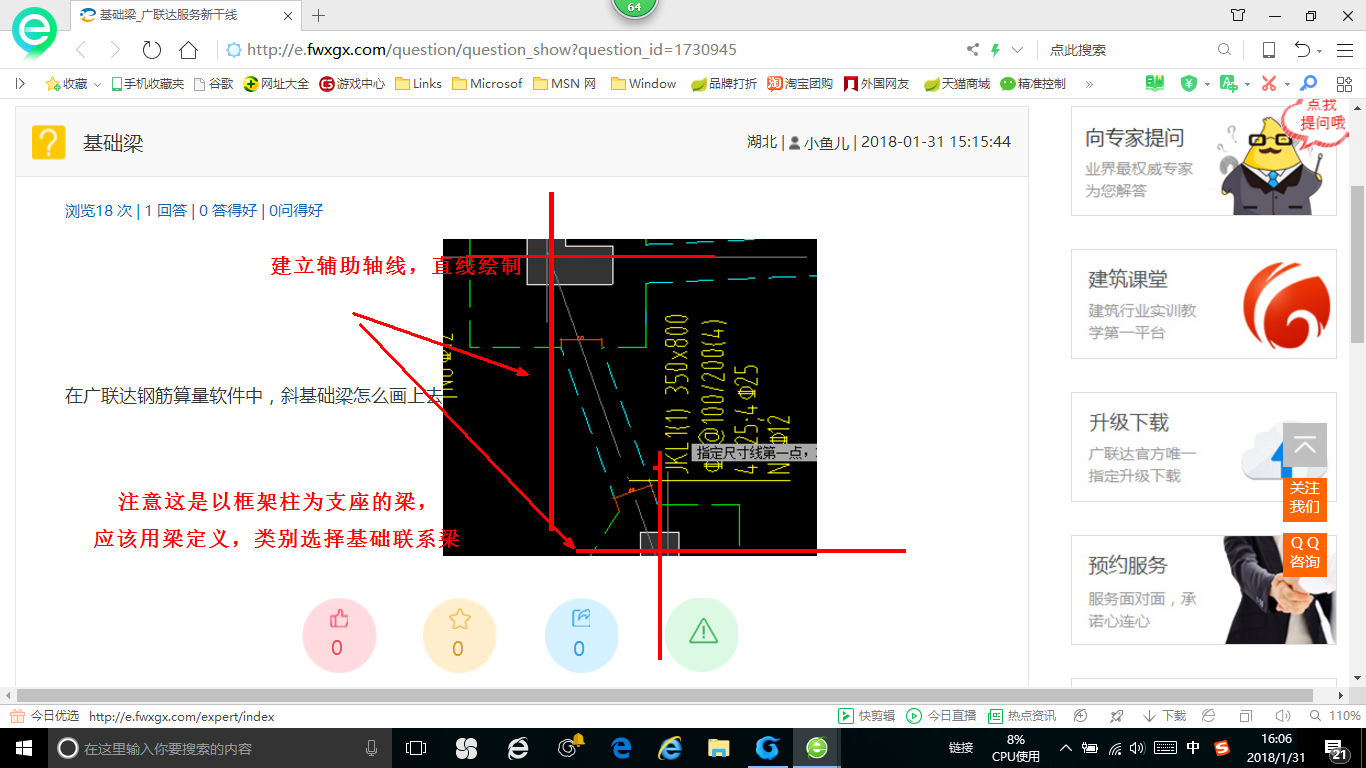Viewport: 1366px width, 768px height.
Task: Click the search magnifier icon
Action: click(1224, 50)
